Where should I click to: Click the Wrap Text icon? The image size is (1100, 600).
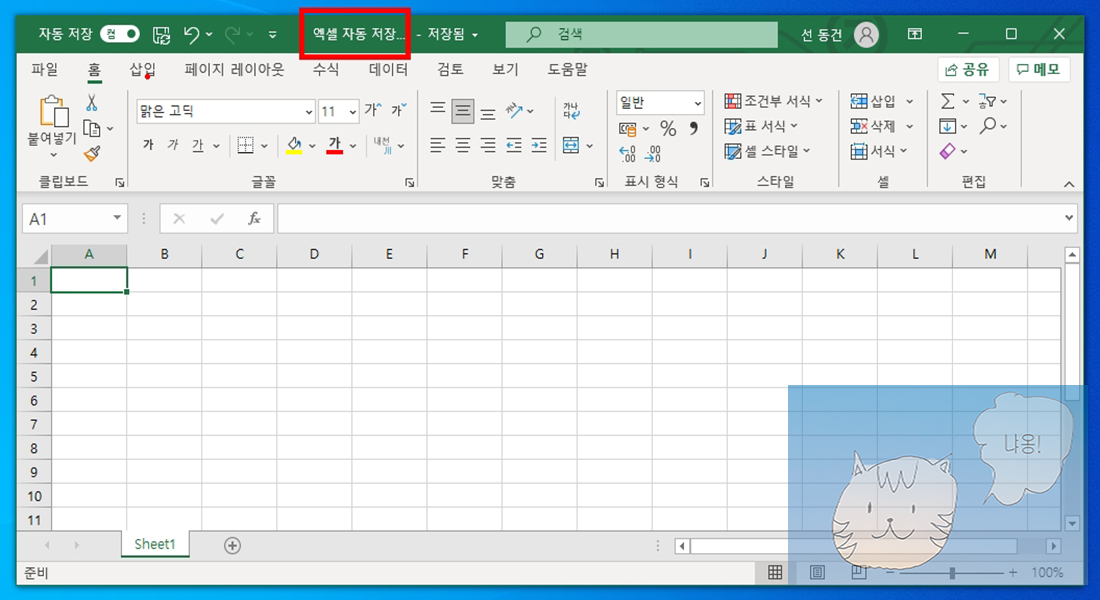point(571,110)
